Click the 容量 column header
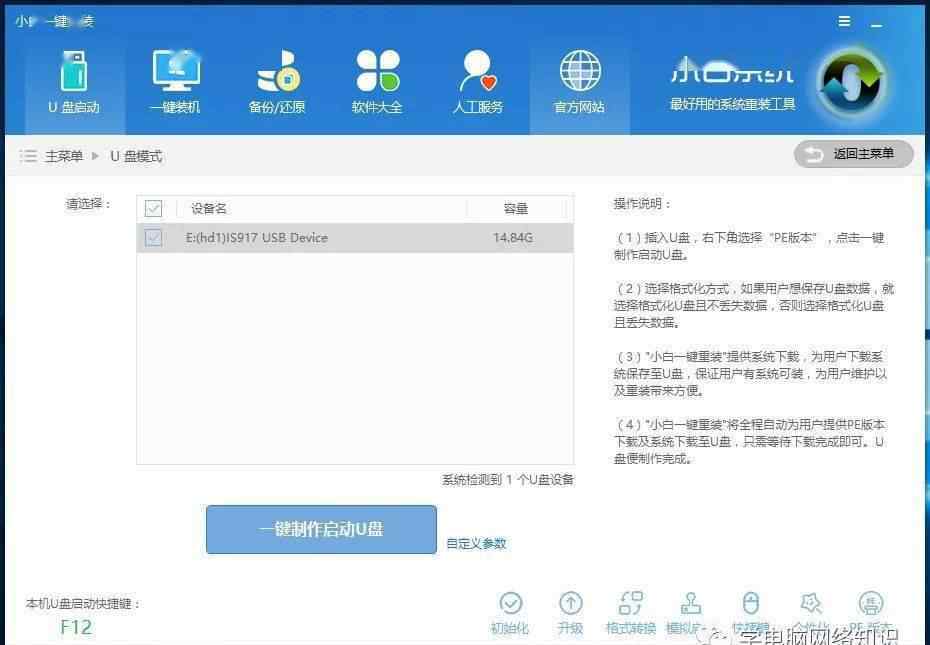Viewport: 930px width, 645px height. click(x=515, y=208)
